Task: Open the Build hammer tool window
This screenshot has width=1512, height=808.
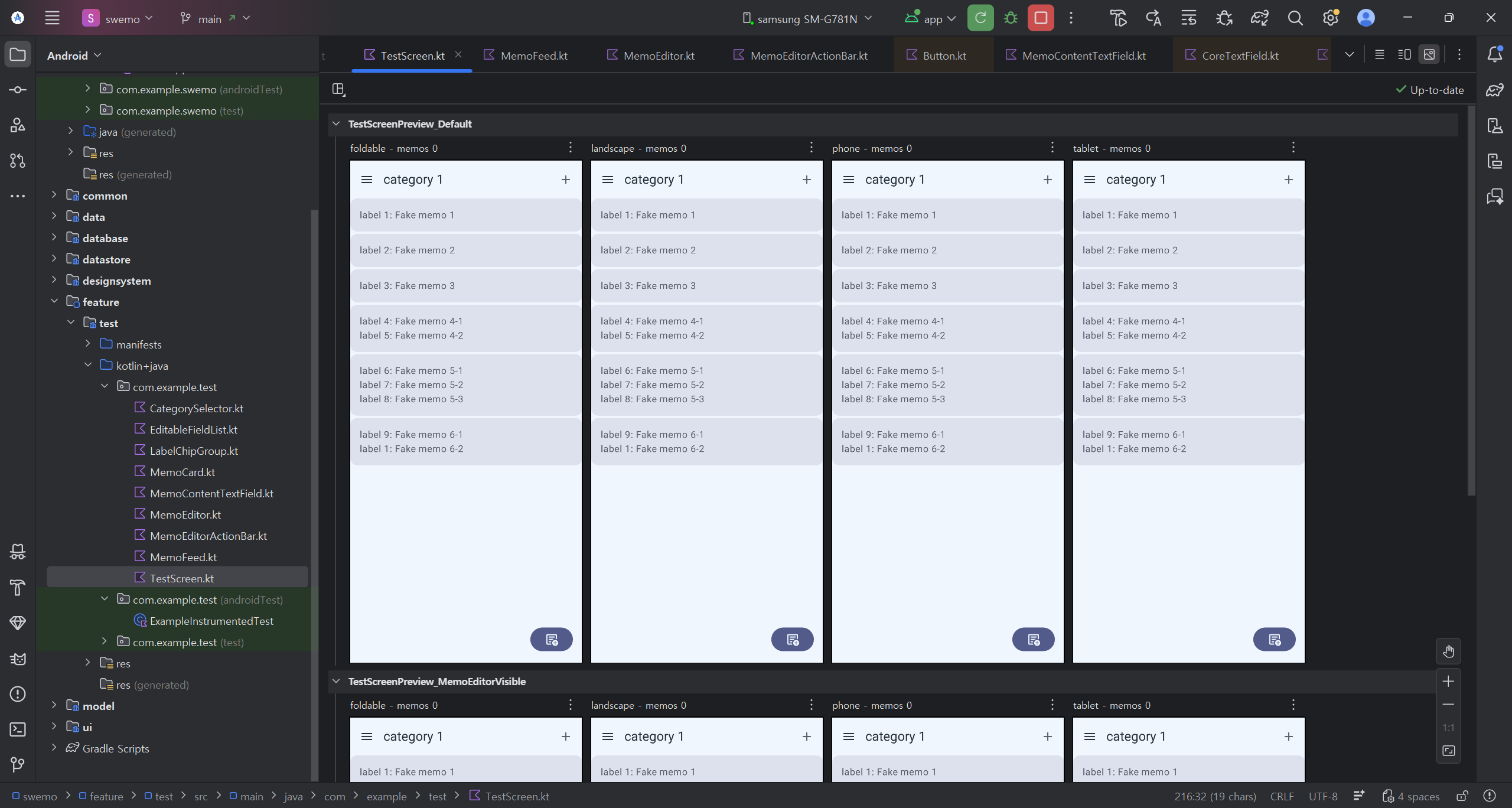Action: pos(18,588)
